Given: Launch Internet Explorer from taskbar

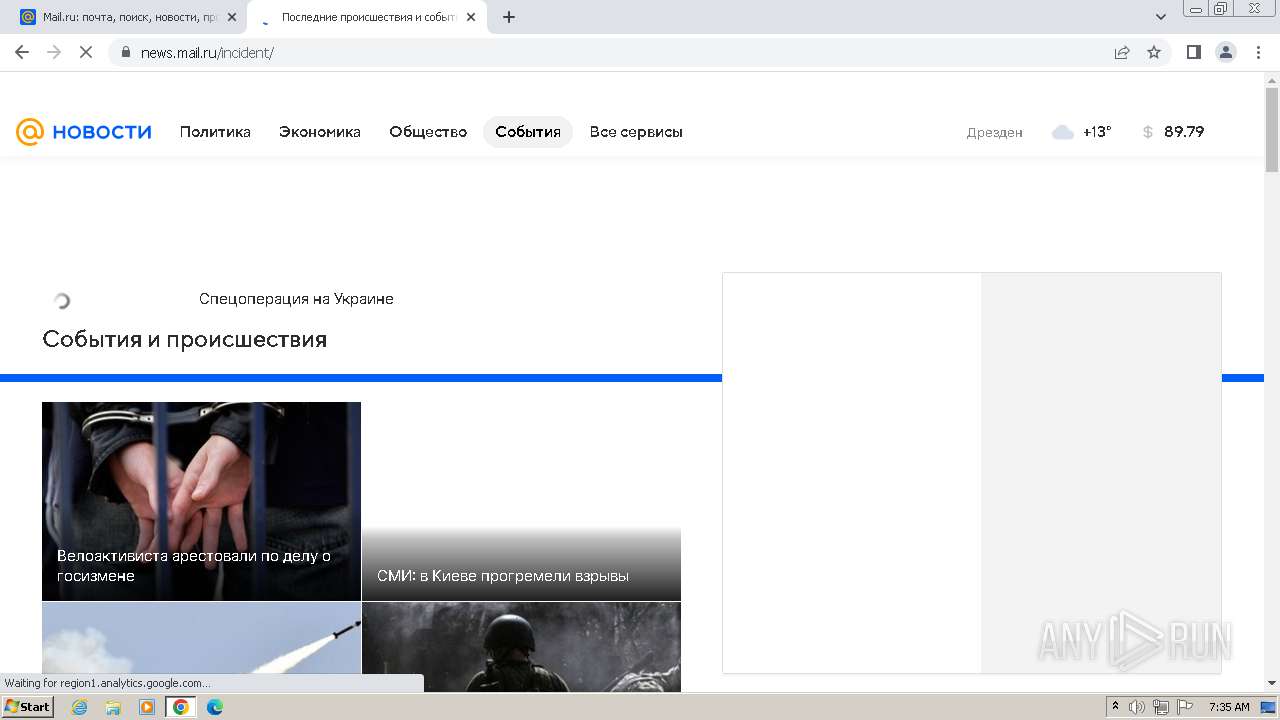Looking at the screenshot, I should [x=80, y=707].
